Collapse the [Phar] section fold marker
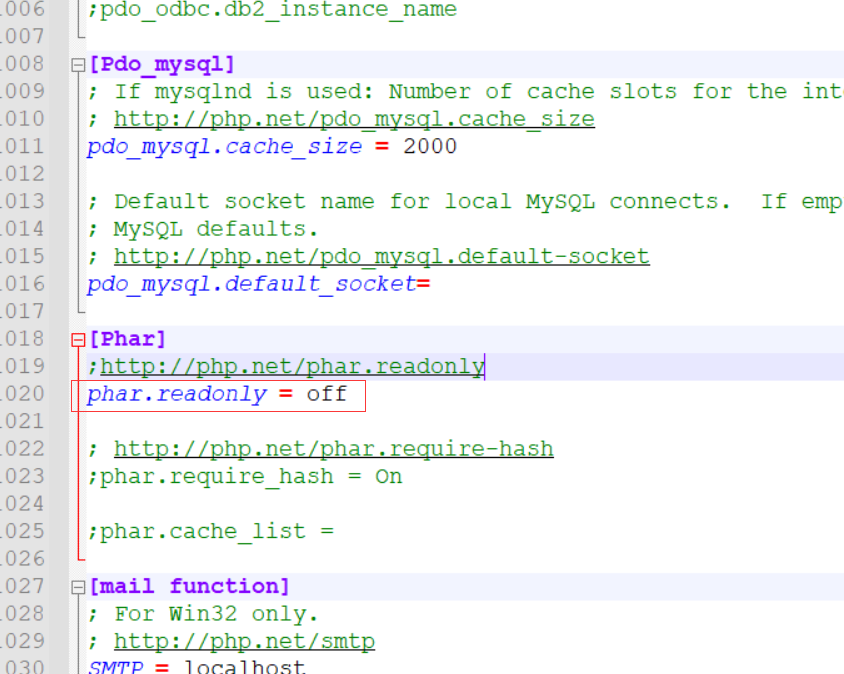This screenshot has width=844, height=674. [x=78, y=339]
